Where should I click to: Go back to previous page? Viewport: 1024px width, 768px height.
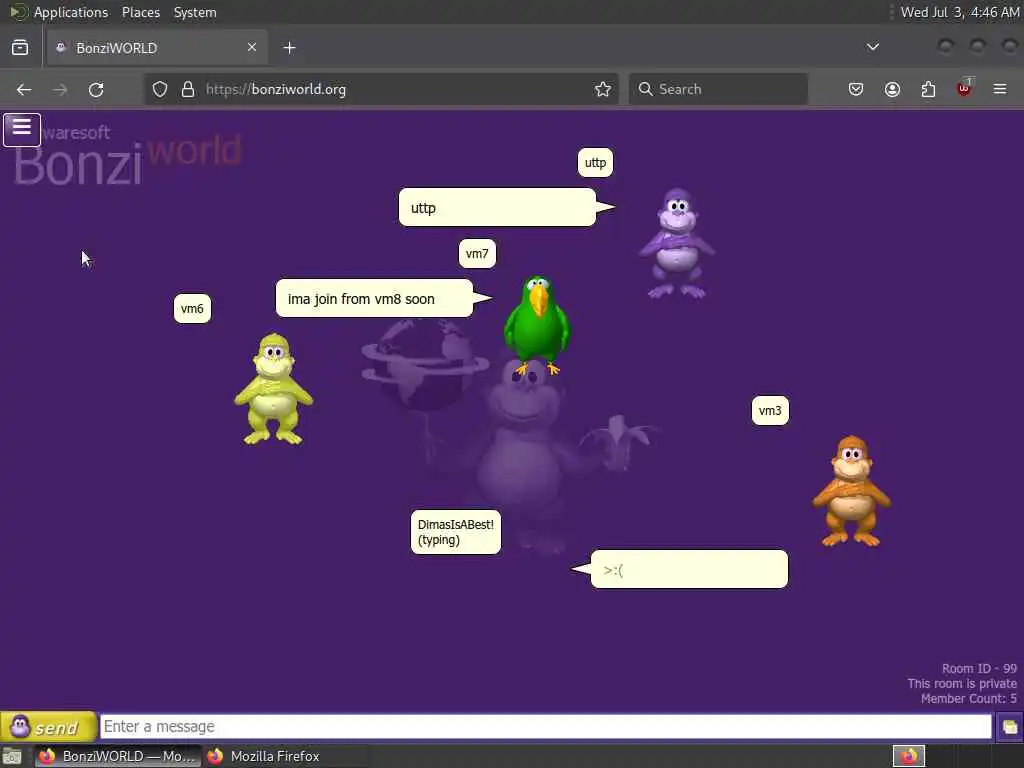(x=24, y=89)
